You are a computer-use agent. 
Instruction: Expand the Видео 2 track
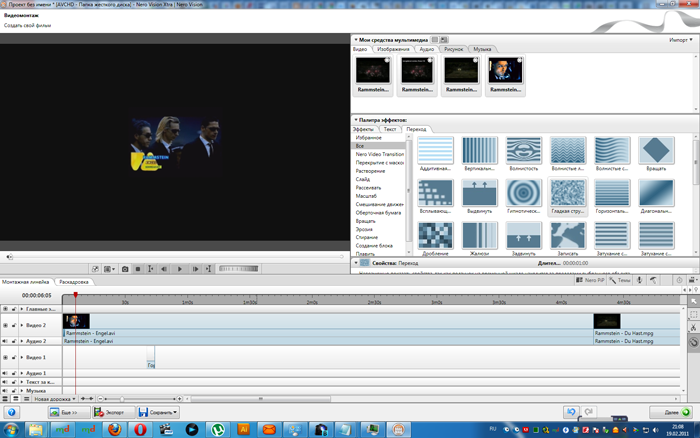click(x=22, y=325)
